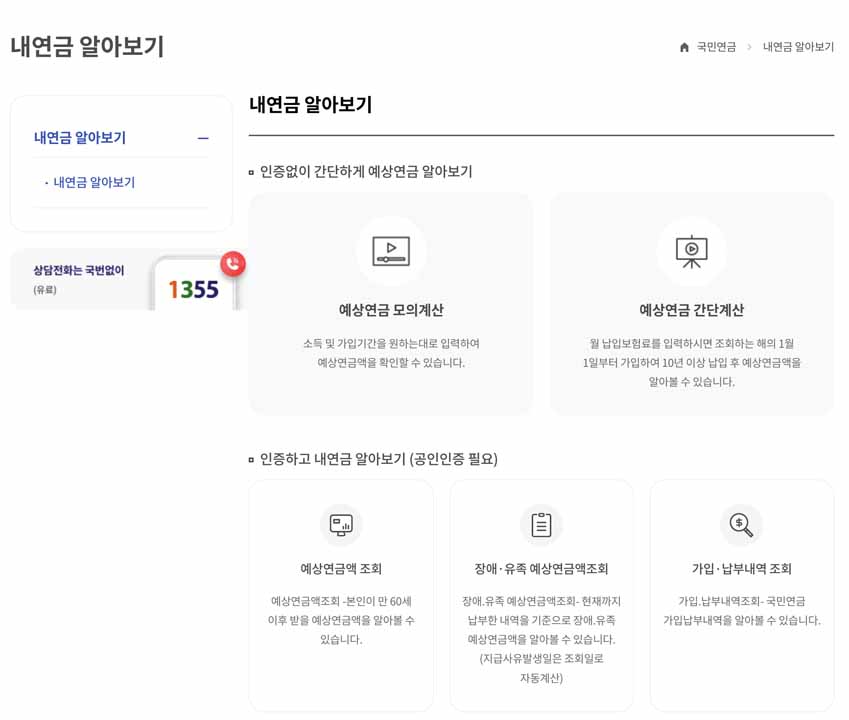This screenshot has height=720, width=849.
Task: Click the calculator icon on 예상연금액 조회 card
Action: [341, 524]
